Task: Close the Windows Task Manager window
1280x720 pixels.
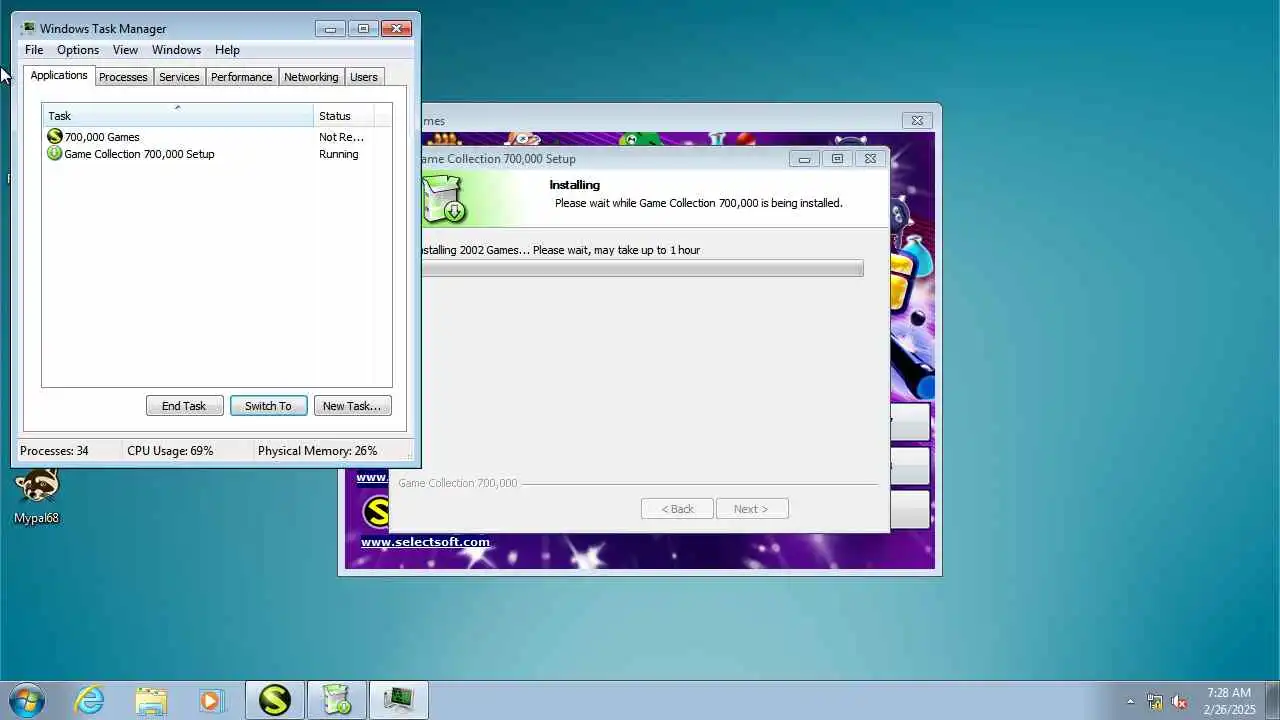Action: click(x=397, y=29)
